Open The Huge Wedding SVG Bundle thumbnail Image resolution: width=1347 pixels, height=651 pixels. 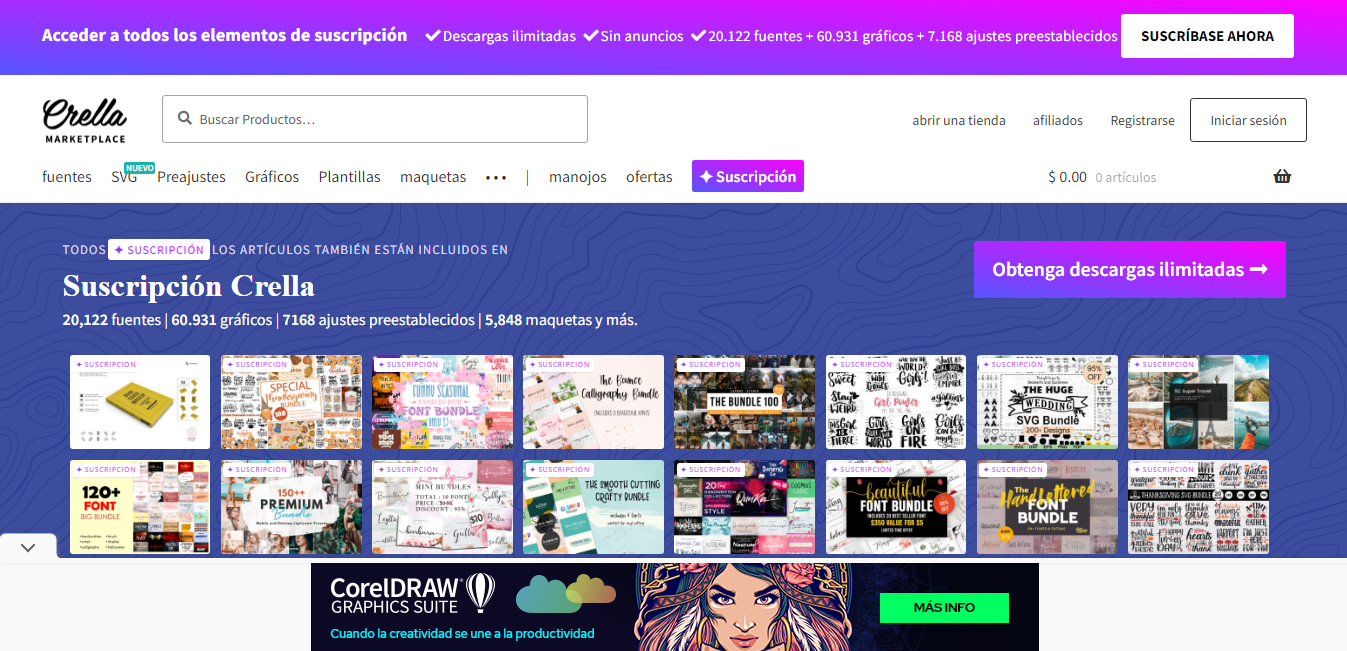(1047, 402)
